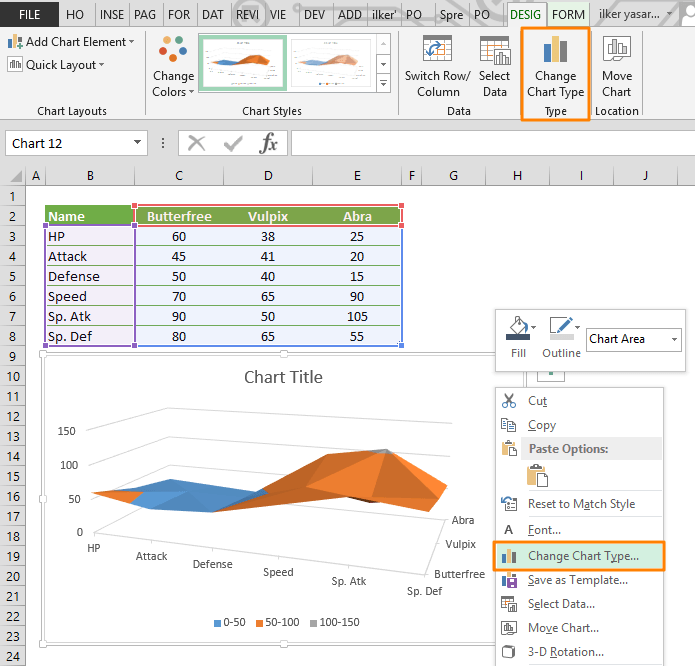695x666 pixels.
Task: Expand the Chart Styles gallery more arrow
Action: (383, 83)
